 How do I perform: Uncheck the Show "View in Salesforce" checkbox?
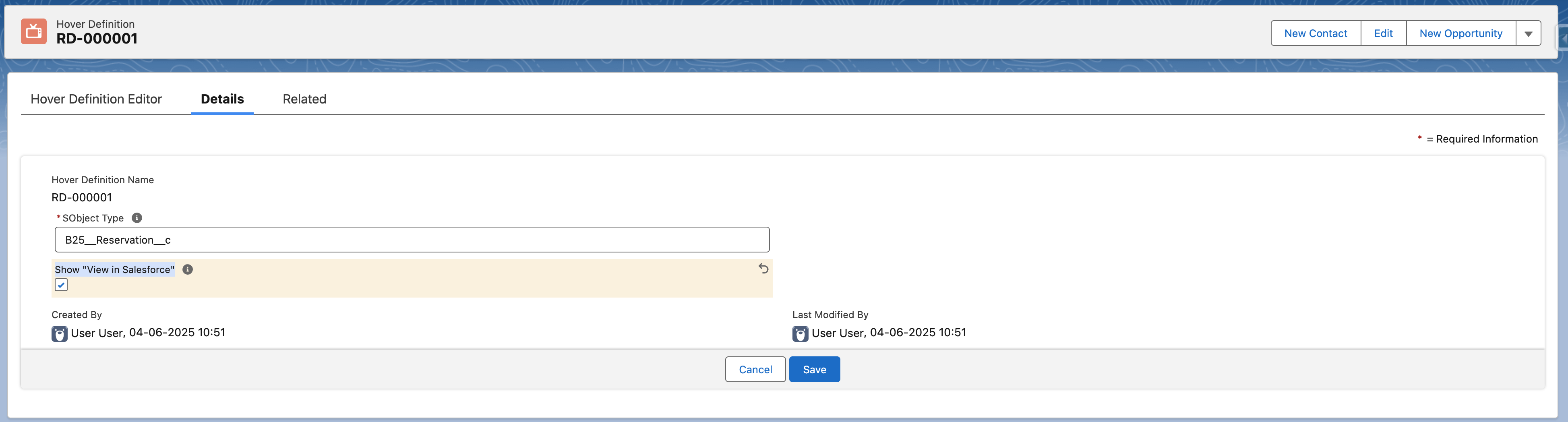pos(61,284)
